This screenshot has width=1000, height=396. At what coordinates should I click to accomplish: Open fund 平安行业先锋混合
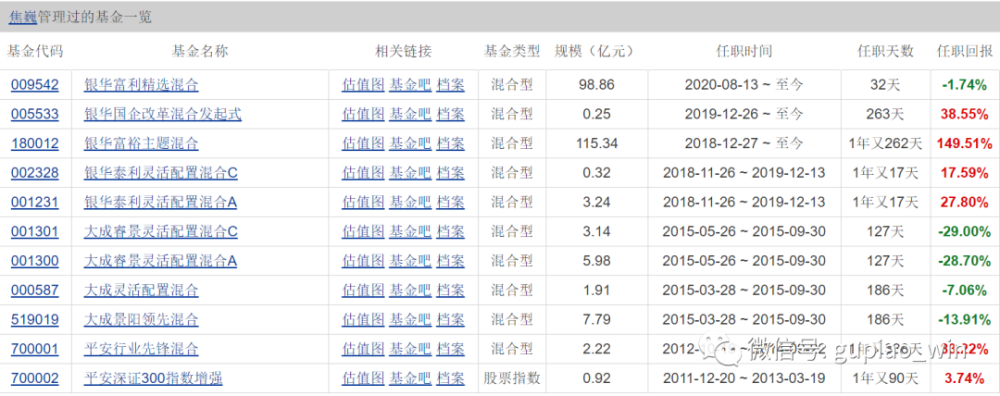(x=141, y=349)
